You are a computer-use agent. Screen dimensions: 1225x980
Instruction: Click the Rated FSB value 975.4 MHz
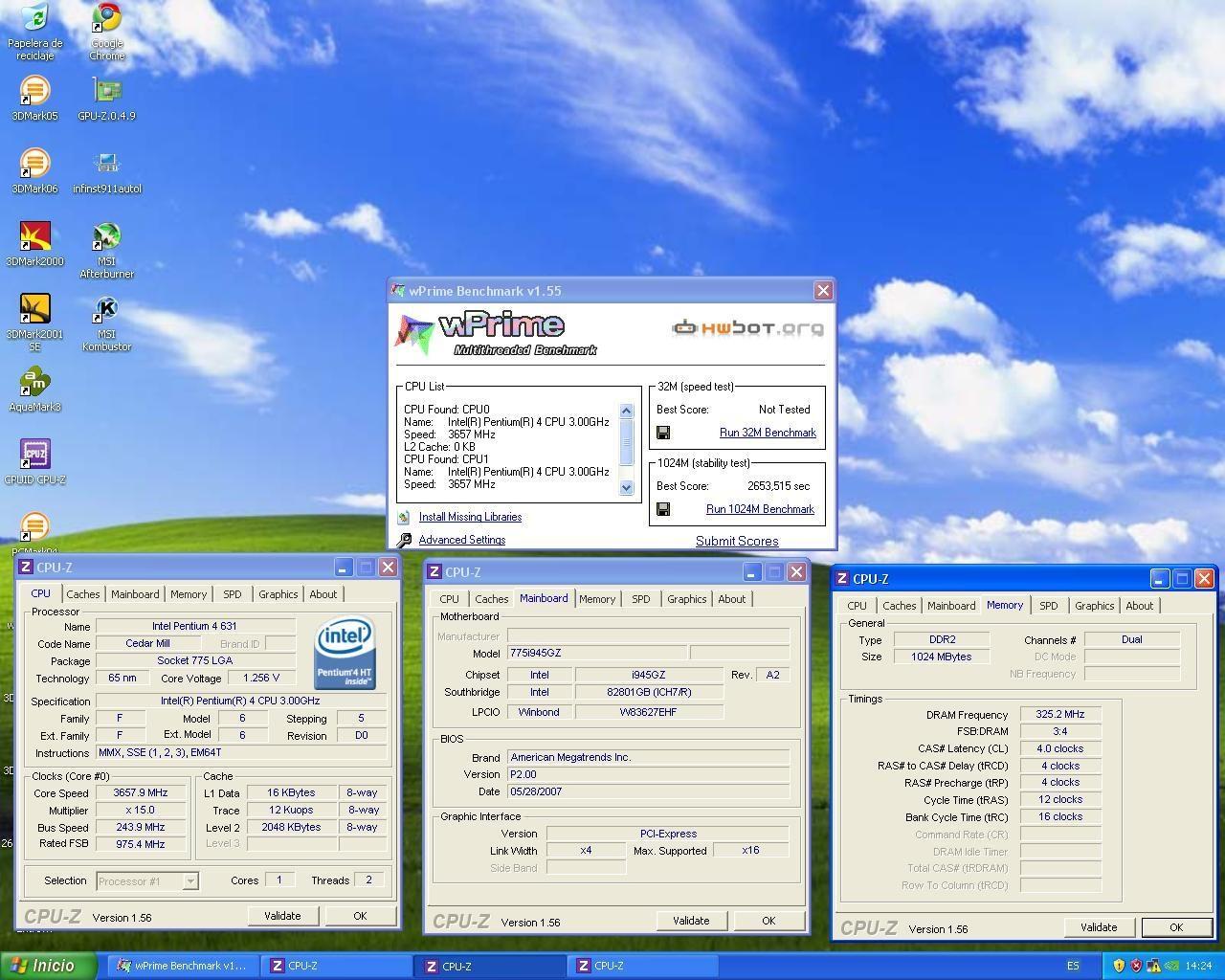click(x=141, y=844)
